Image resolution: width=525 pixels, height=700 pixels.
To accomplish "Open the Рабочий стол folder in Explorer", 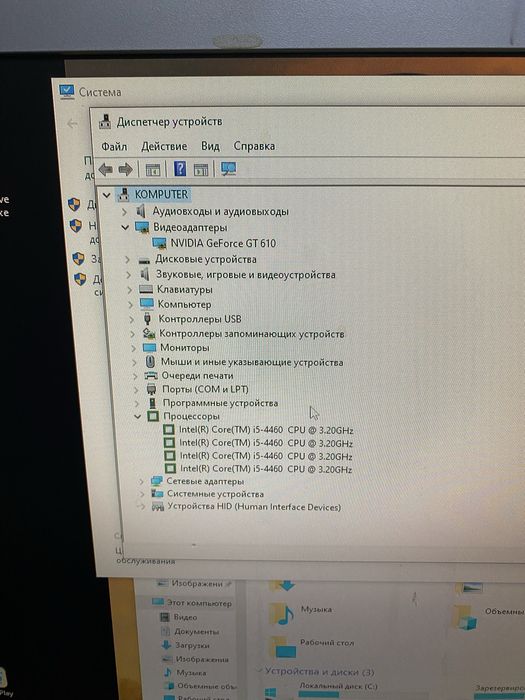I will tap(311, 646).
